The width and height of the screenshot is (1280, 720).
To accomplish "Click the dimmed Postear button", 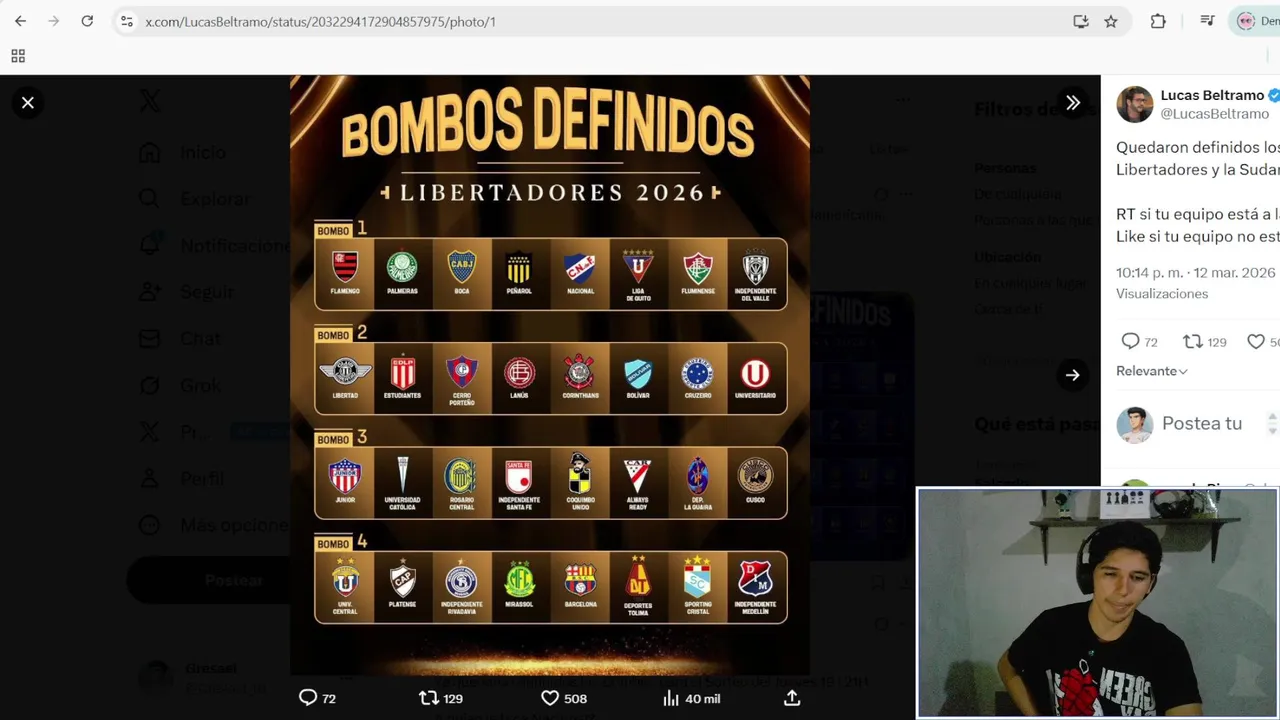I will tap(234, 580).
